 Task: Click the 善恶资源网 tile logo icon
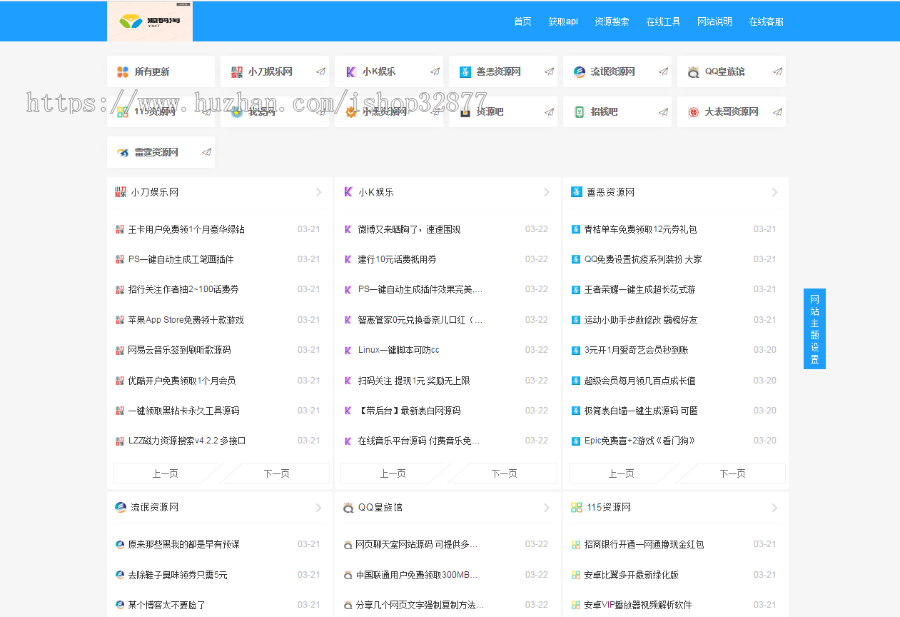tap(465, 72)
